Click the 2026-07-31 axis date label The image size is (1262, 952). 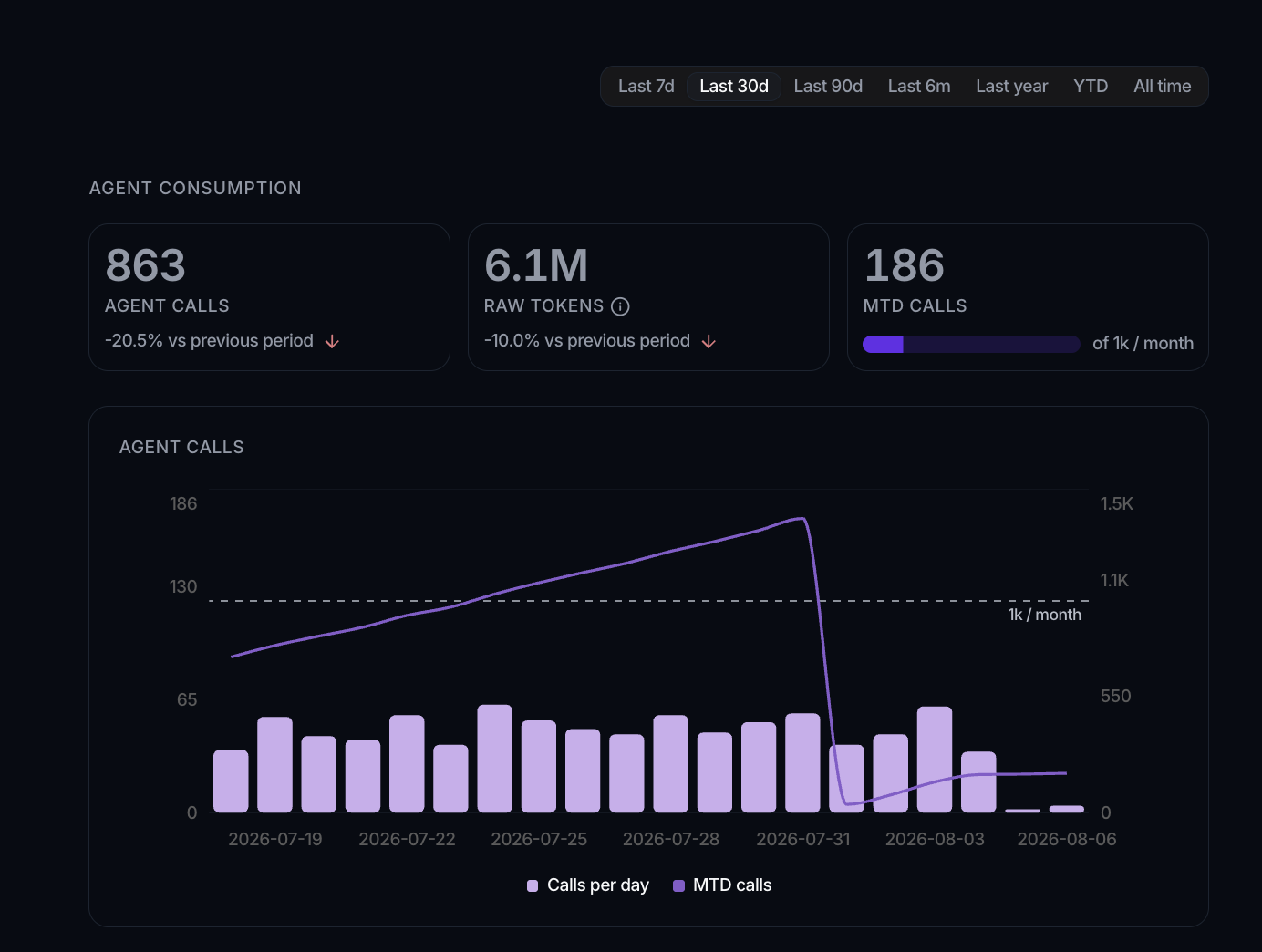pos(803,839)
